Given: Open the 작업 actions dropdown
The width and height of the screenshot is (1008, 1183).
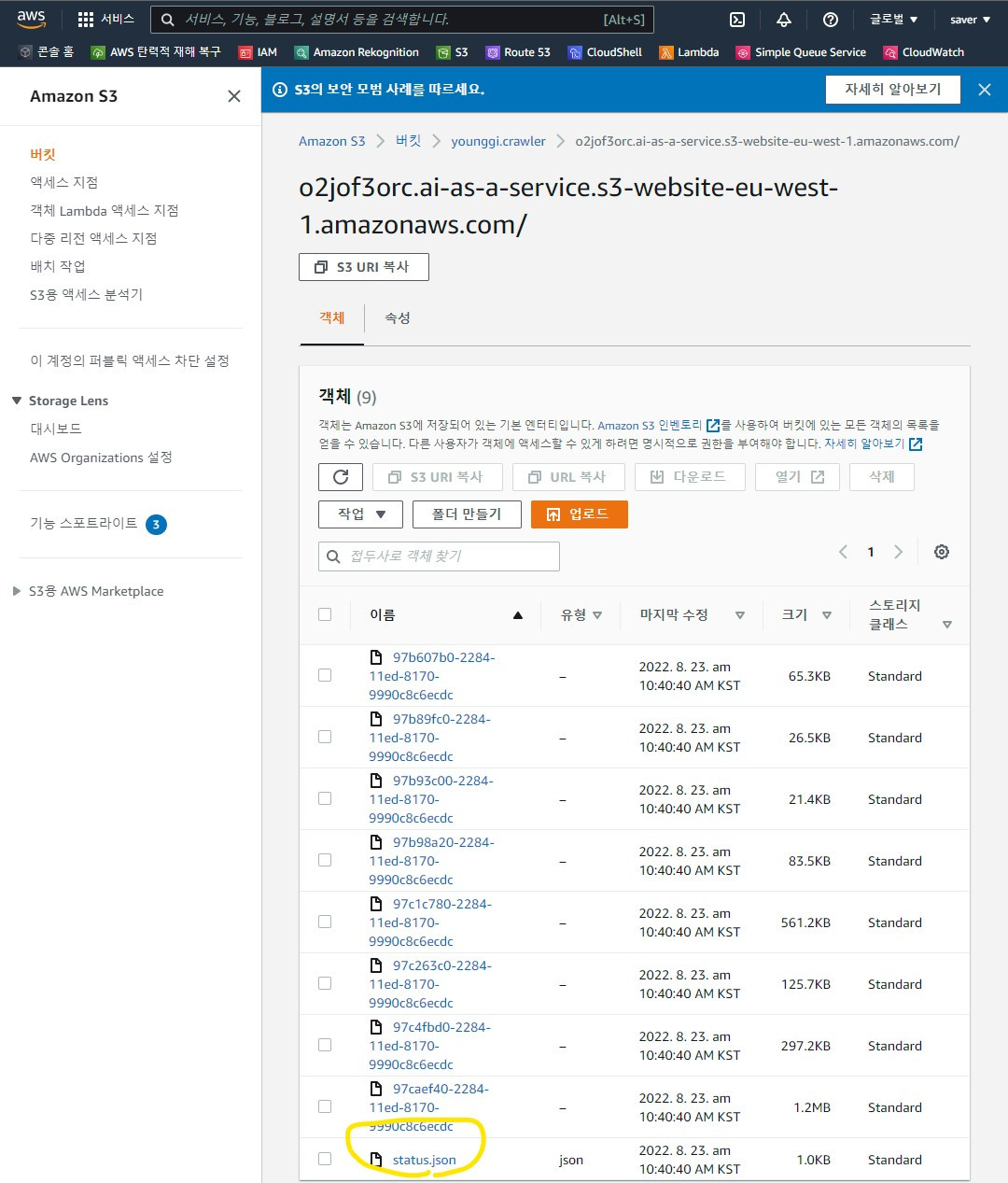Looking at the screenshot, I should pyautogui.click(x=359, y=514).
